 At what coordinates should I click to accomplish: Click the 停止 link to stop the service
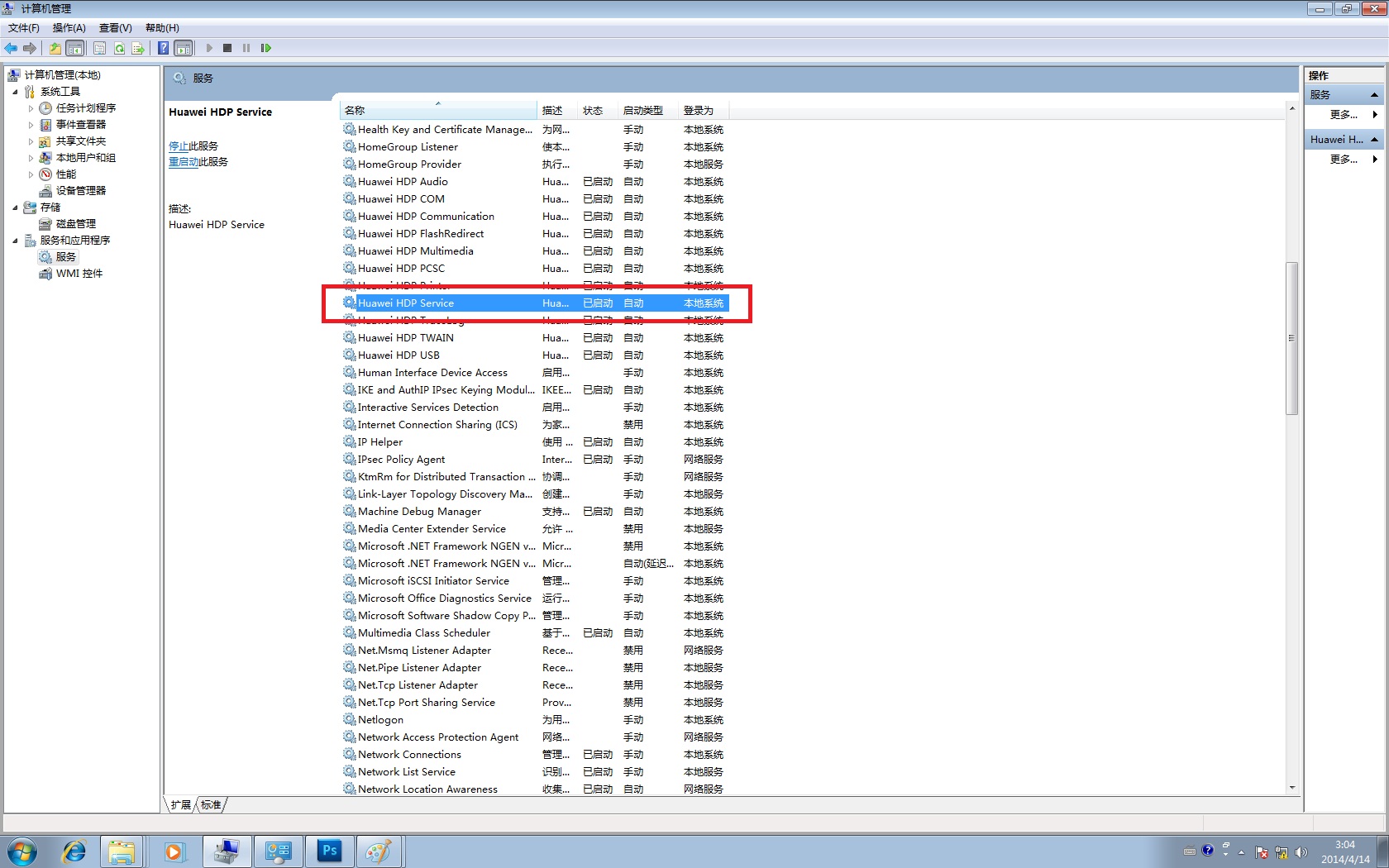click(x=179, y=145)
